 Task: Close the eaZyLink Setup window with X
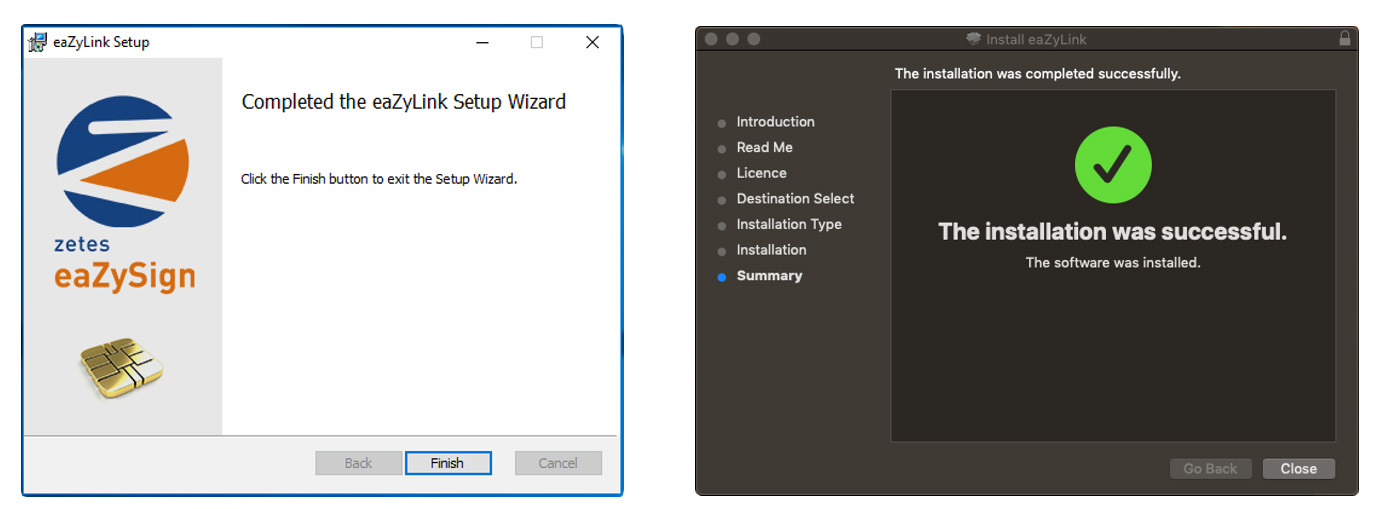[592, 42]
